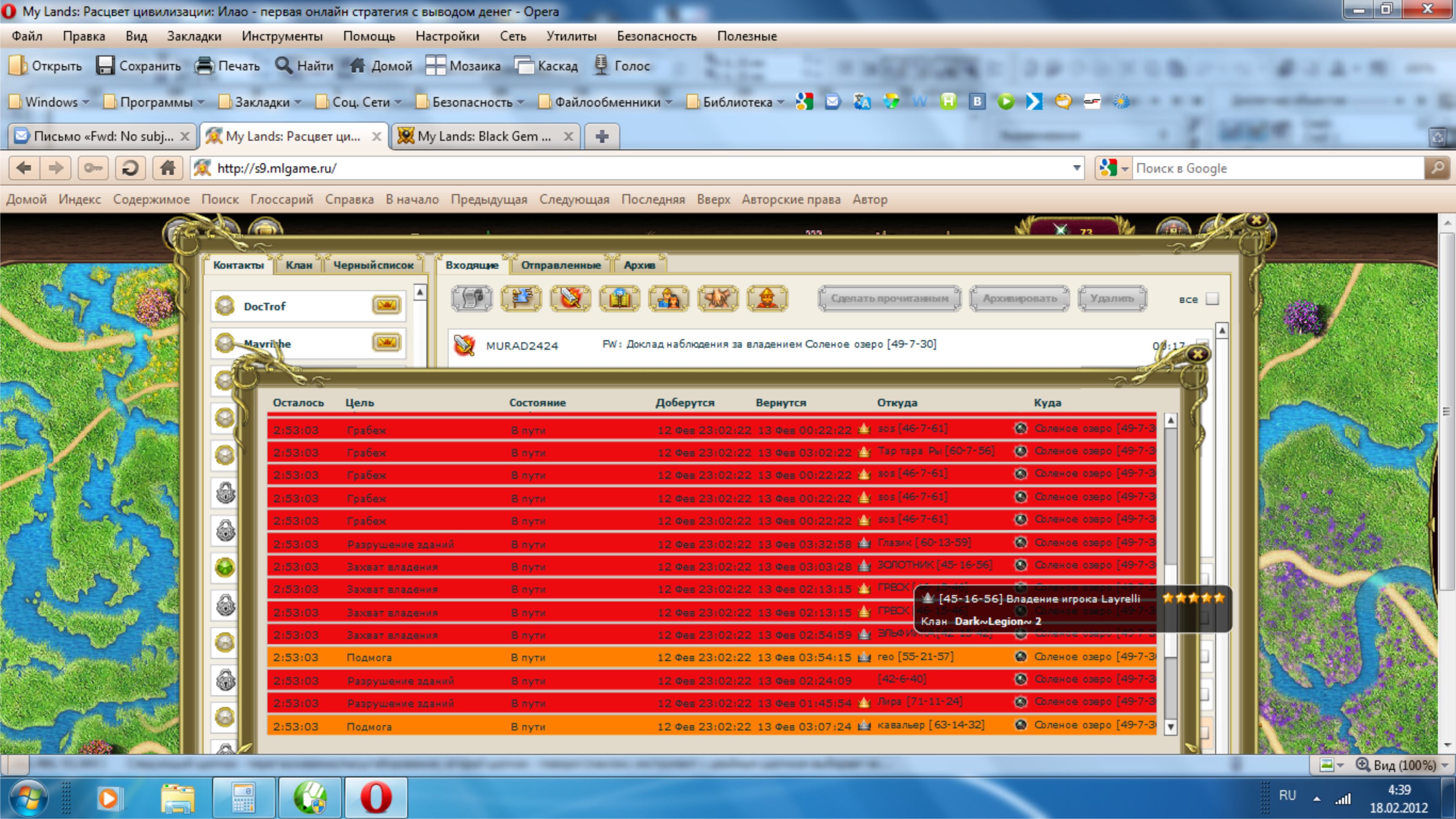Click the Home button beside address bar
Image resolution: width=1456 pixels, height=819 pixels.
167,168
